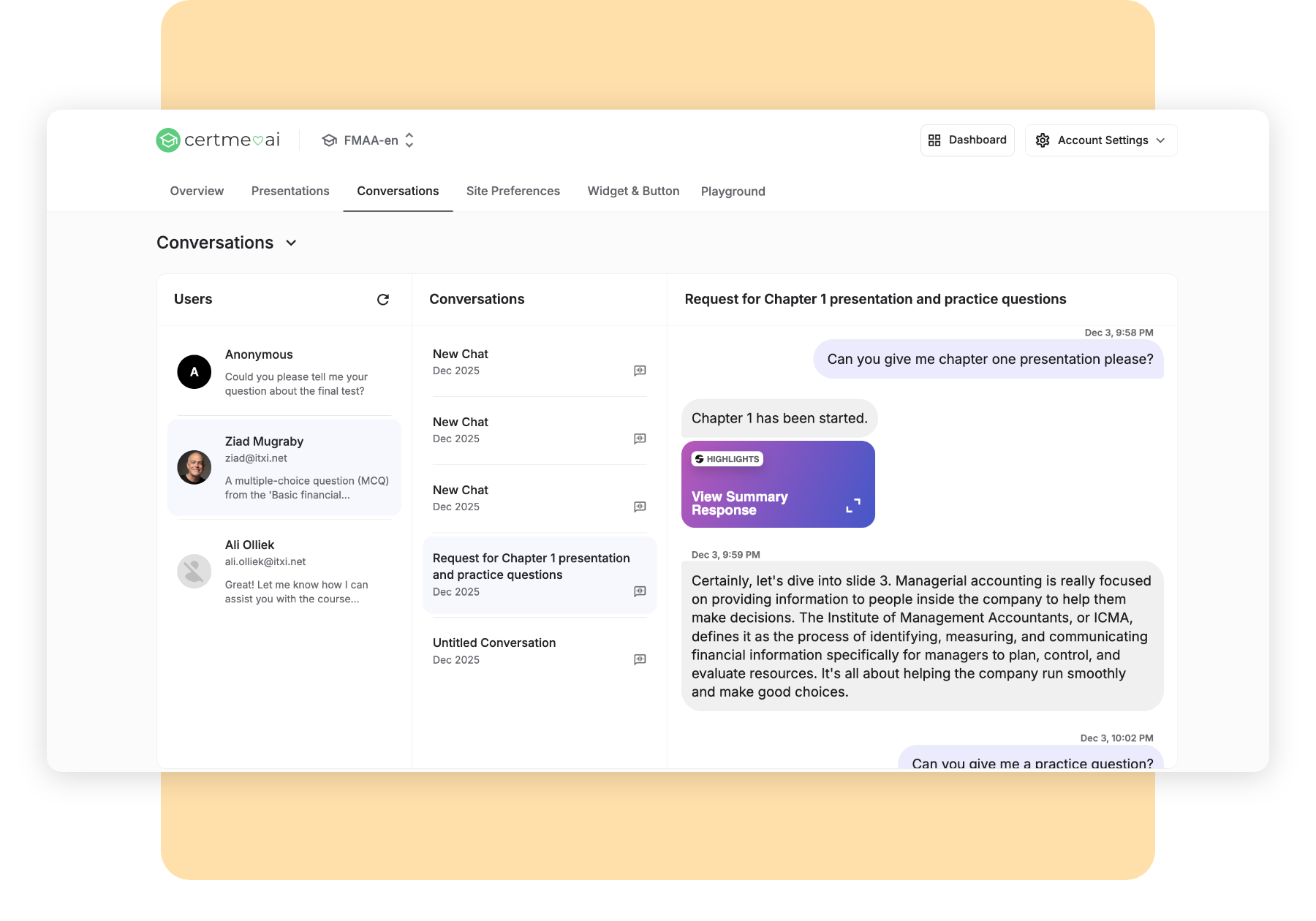Open the Widget & Button tab
Screen dimensions: 1316x921
[633, 192]
